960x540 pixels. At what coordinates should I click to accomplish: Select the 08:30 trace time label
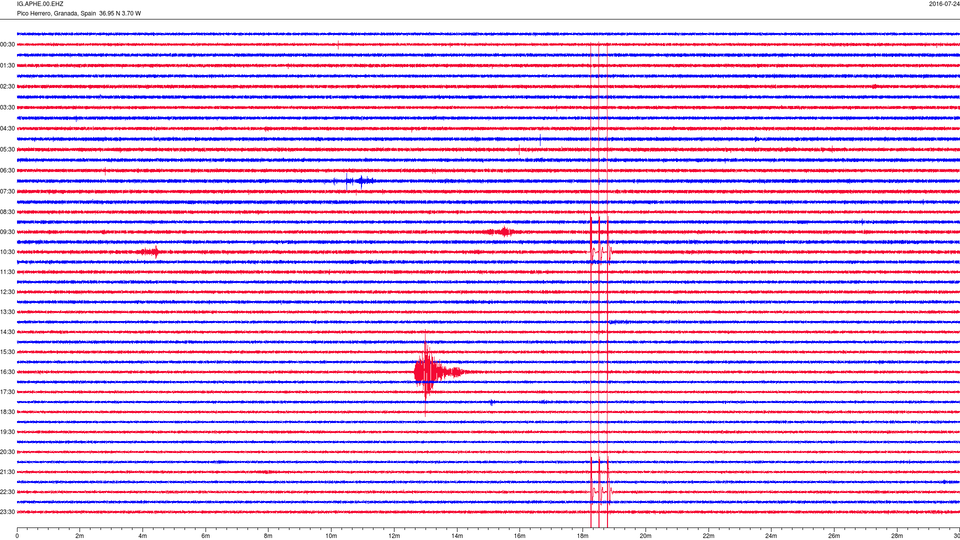[7, 212]
